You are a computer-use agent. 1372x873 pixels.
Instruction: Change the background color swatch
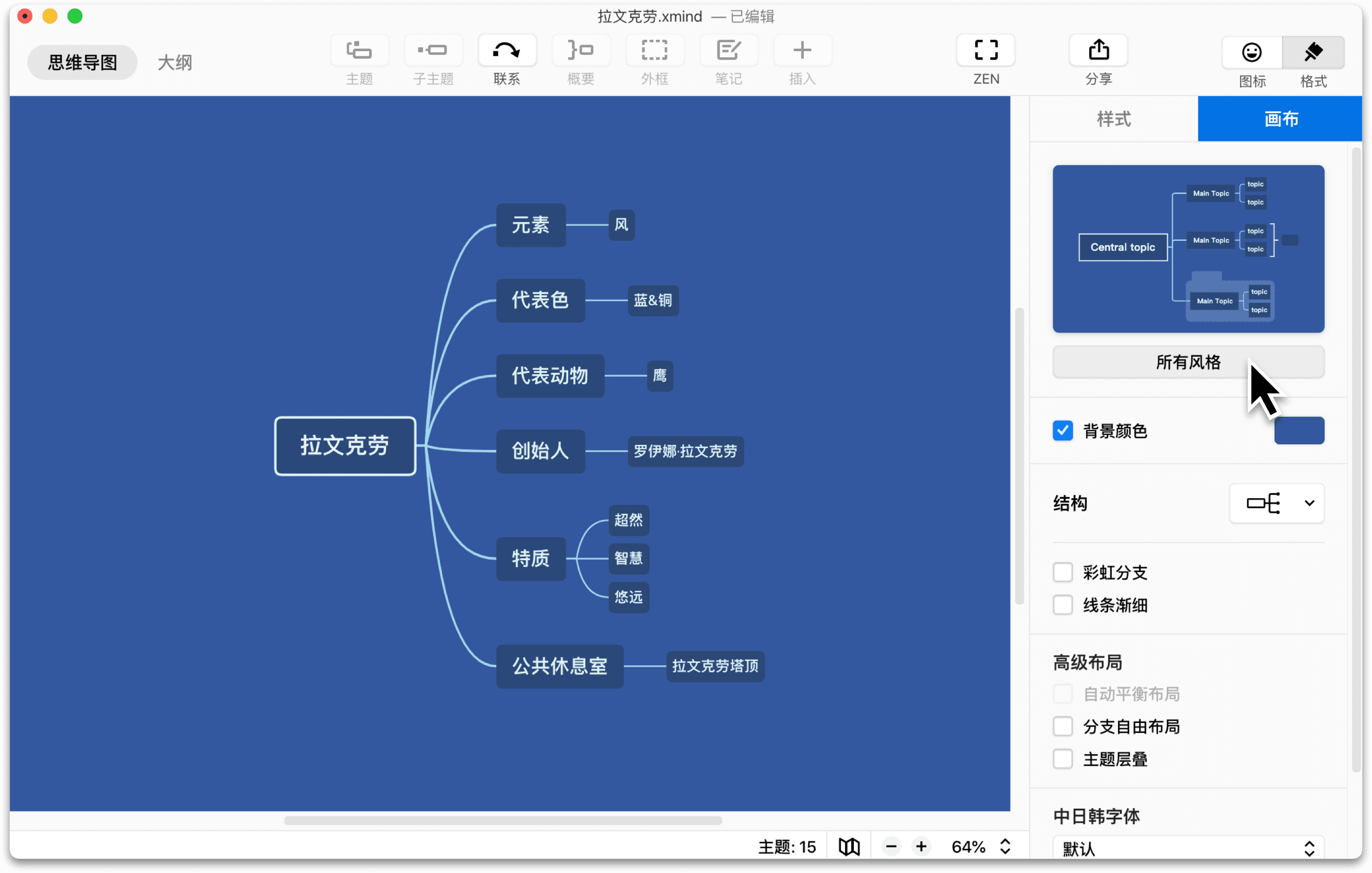click(1299, 431)
